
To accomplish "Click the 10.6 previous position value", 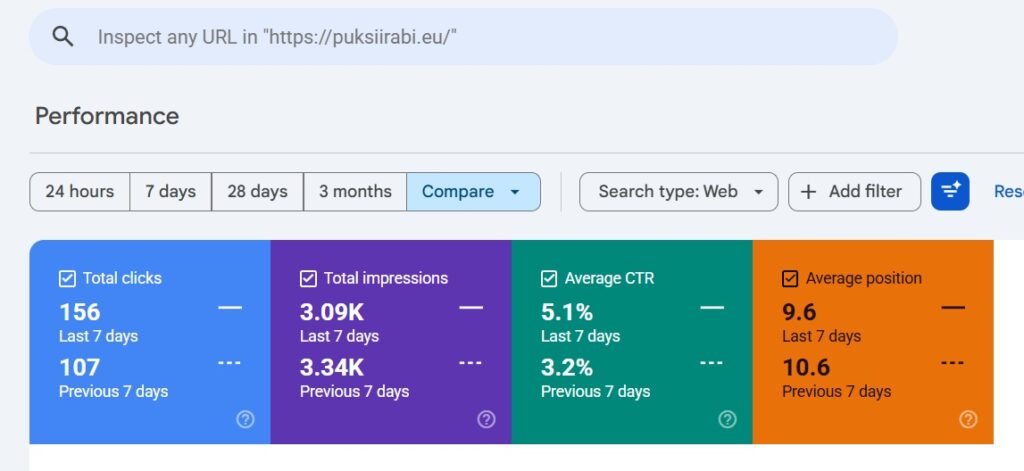I will (806, 368).
